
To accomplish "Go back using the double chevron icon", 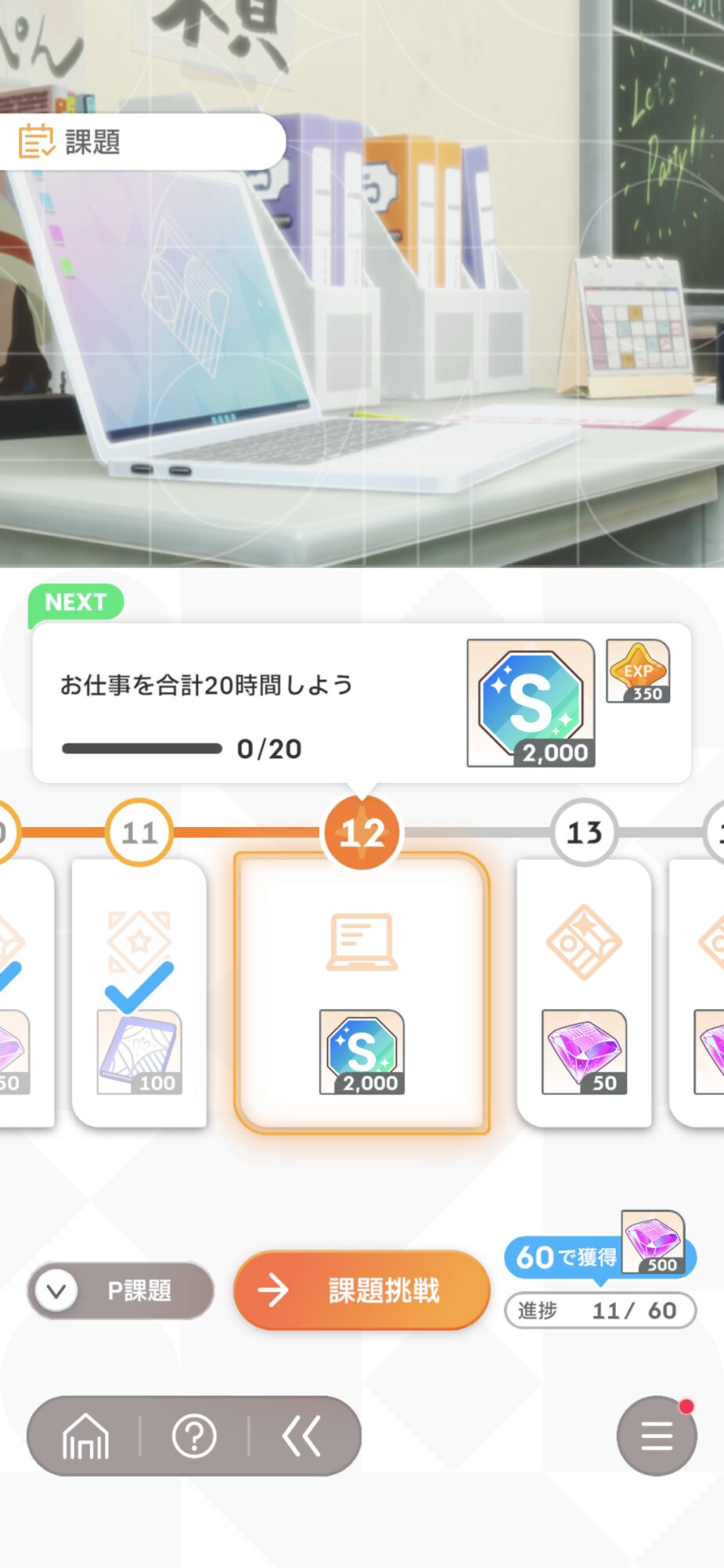I will pyautogui.click(x=302, y=1436).
